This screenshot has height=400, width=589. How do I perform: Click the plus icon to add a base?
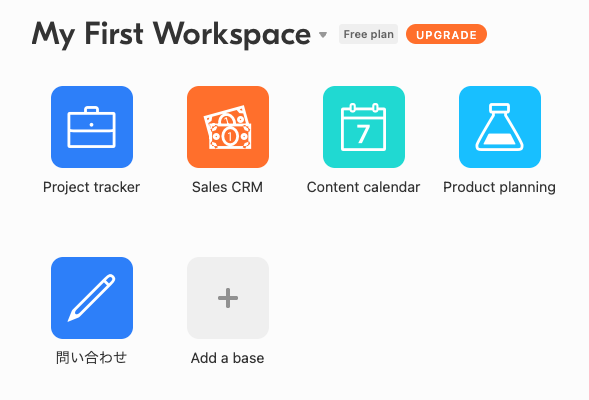pos(228,298)
